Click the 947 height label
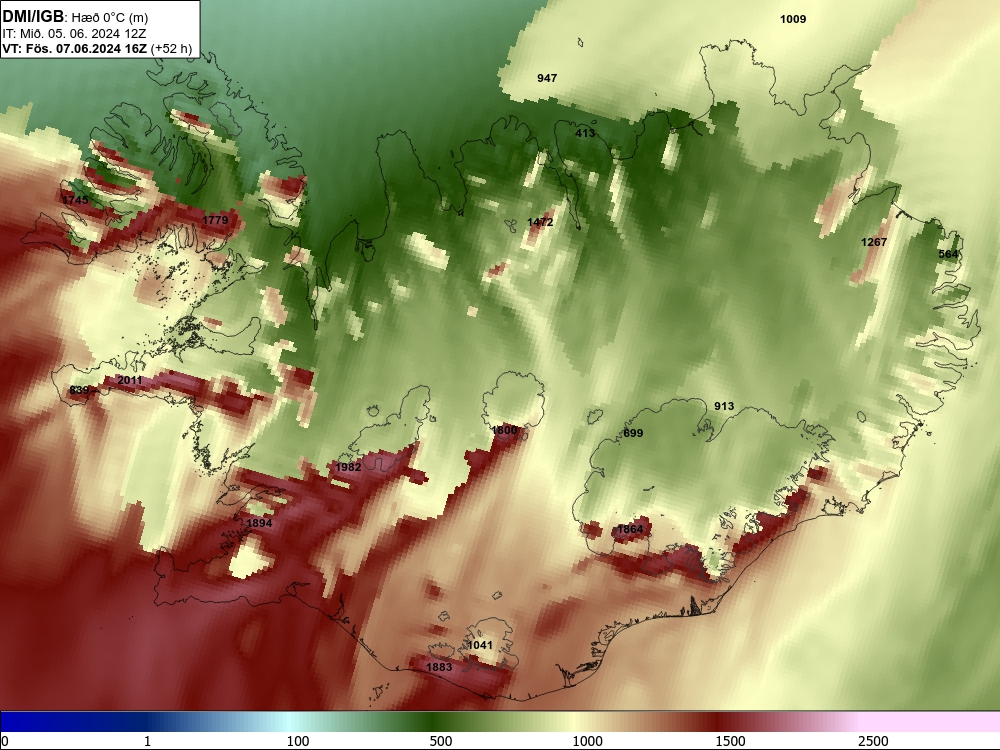1000x750 pixels. coord(547,78)
